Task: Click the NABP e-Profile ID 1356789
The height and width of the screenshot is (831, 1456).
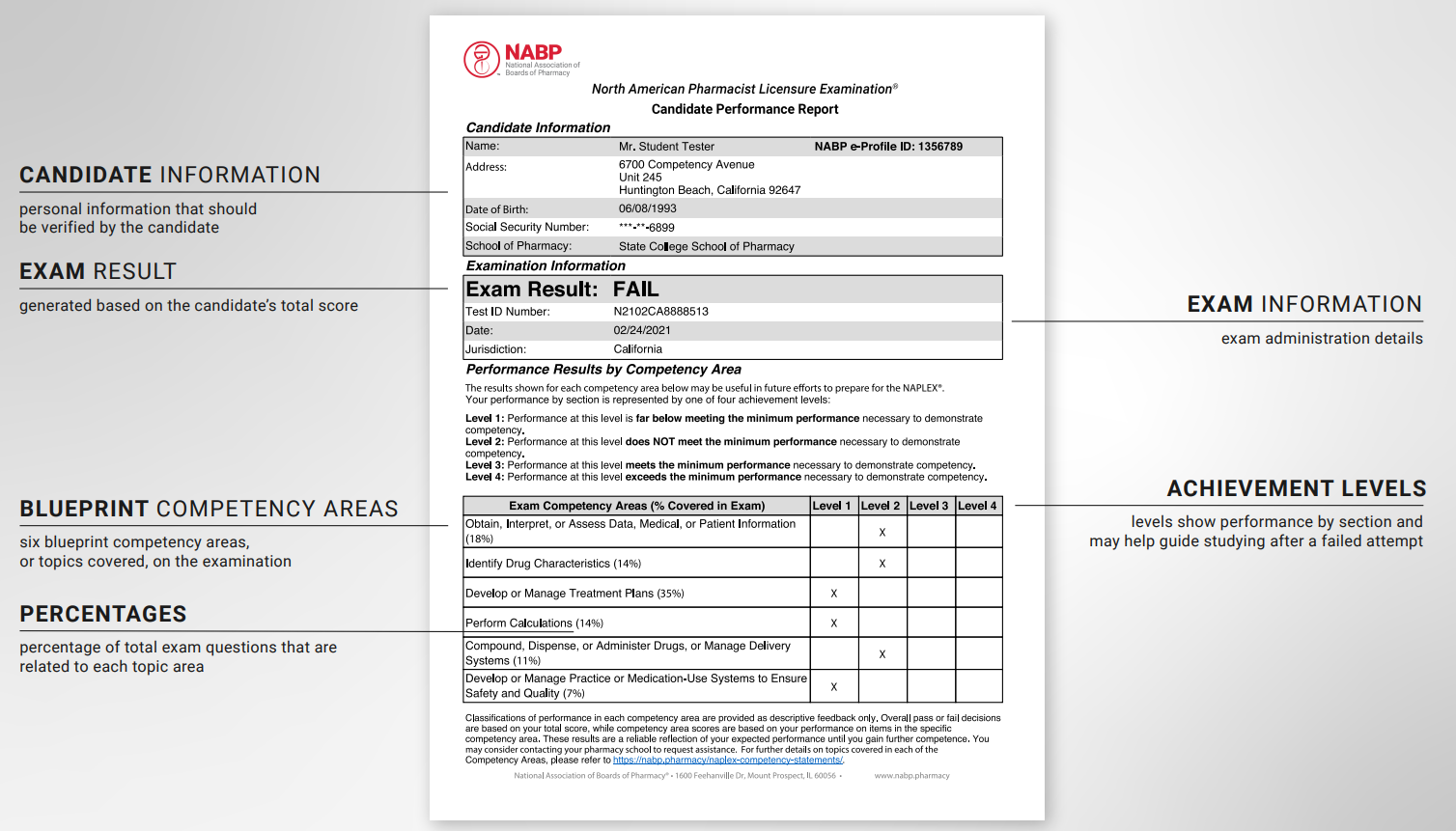Action: tap(888, 147)
